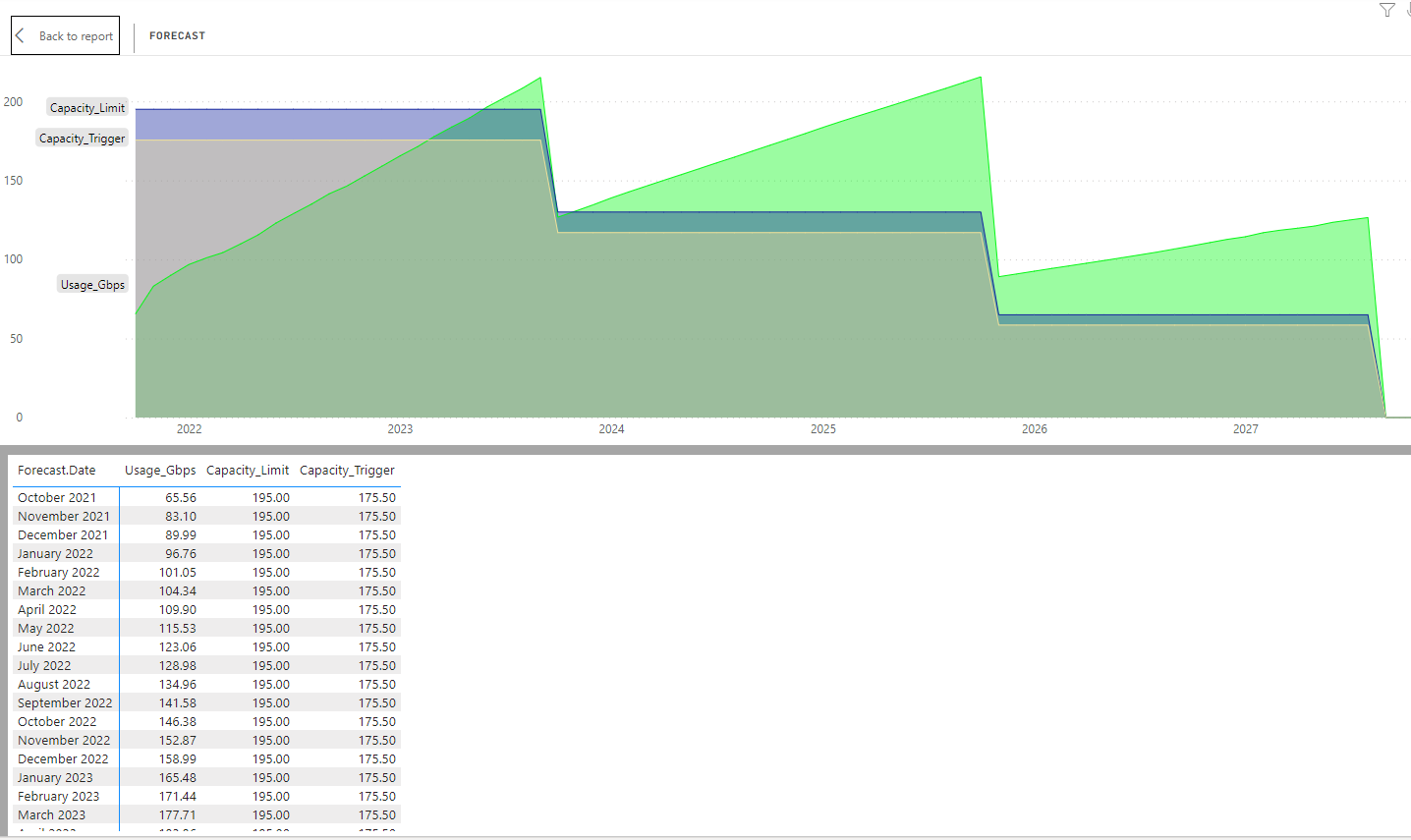Viewport: 1411px width, 840px height.
Task: Sort table by Usage_Gbps column header
Action: coord(160,471)
